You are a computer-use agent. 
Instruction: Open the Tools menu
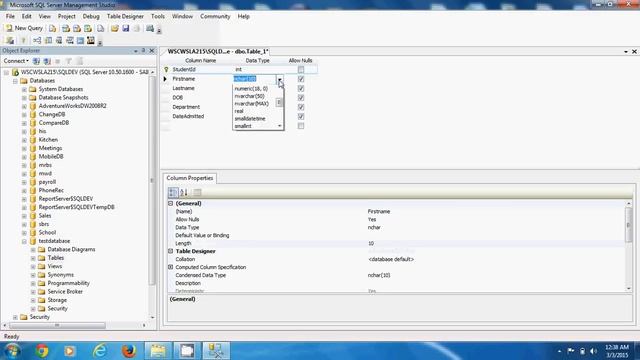158,16
